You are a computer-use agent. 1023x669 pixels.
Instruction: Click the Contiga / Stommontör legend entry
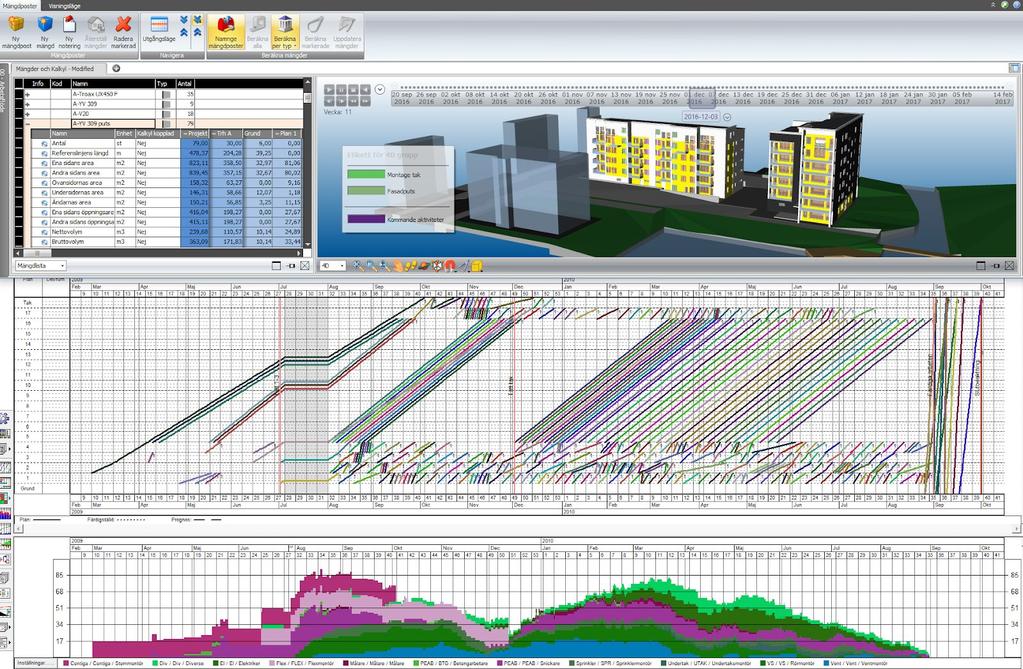[x=102, y=663]
